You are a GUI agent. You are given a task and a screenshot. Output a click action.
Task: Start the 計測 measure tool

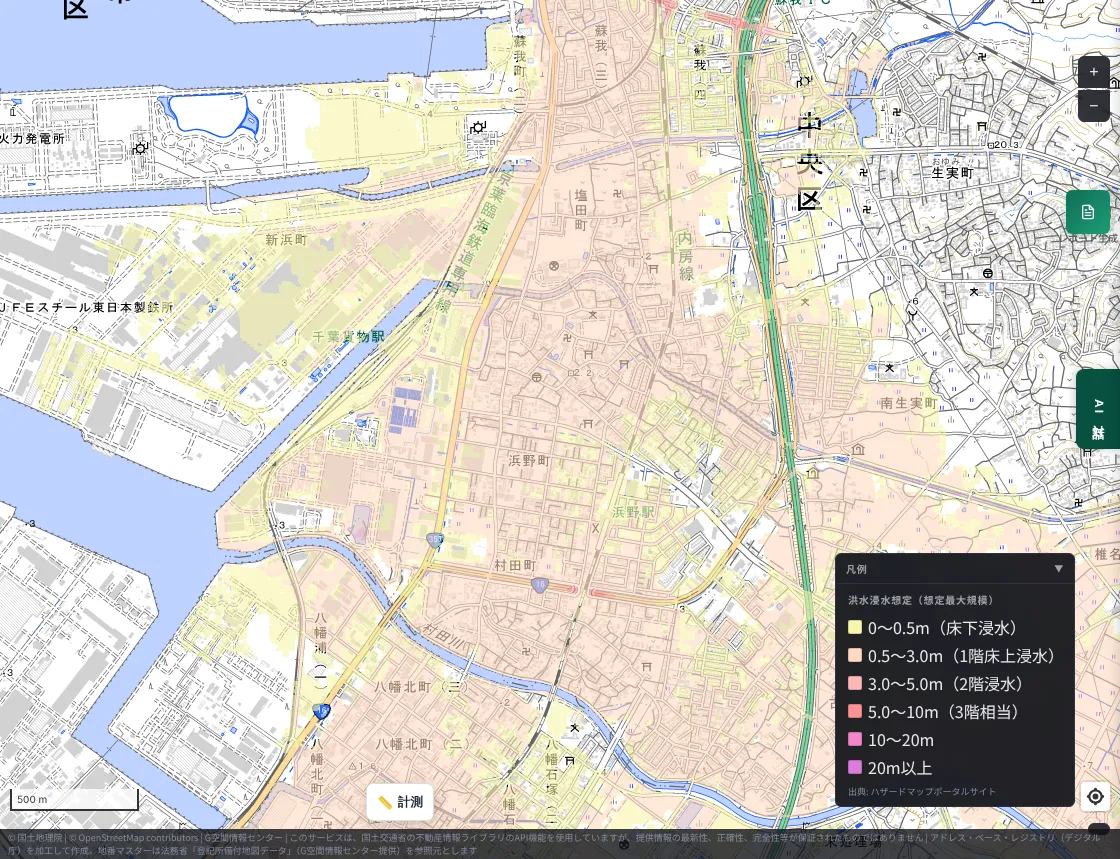click(x=400, y=802)
